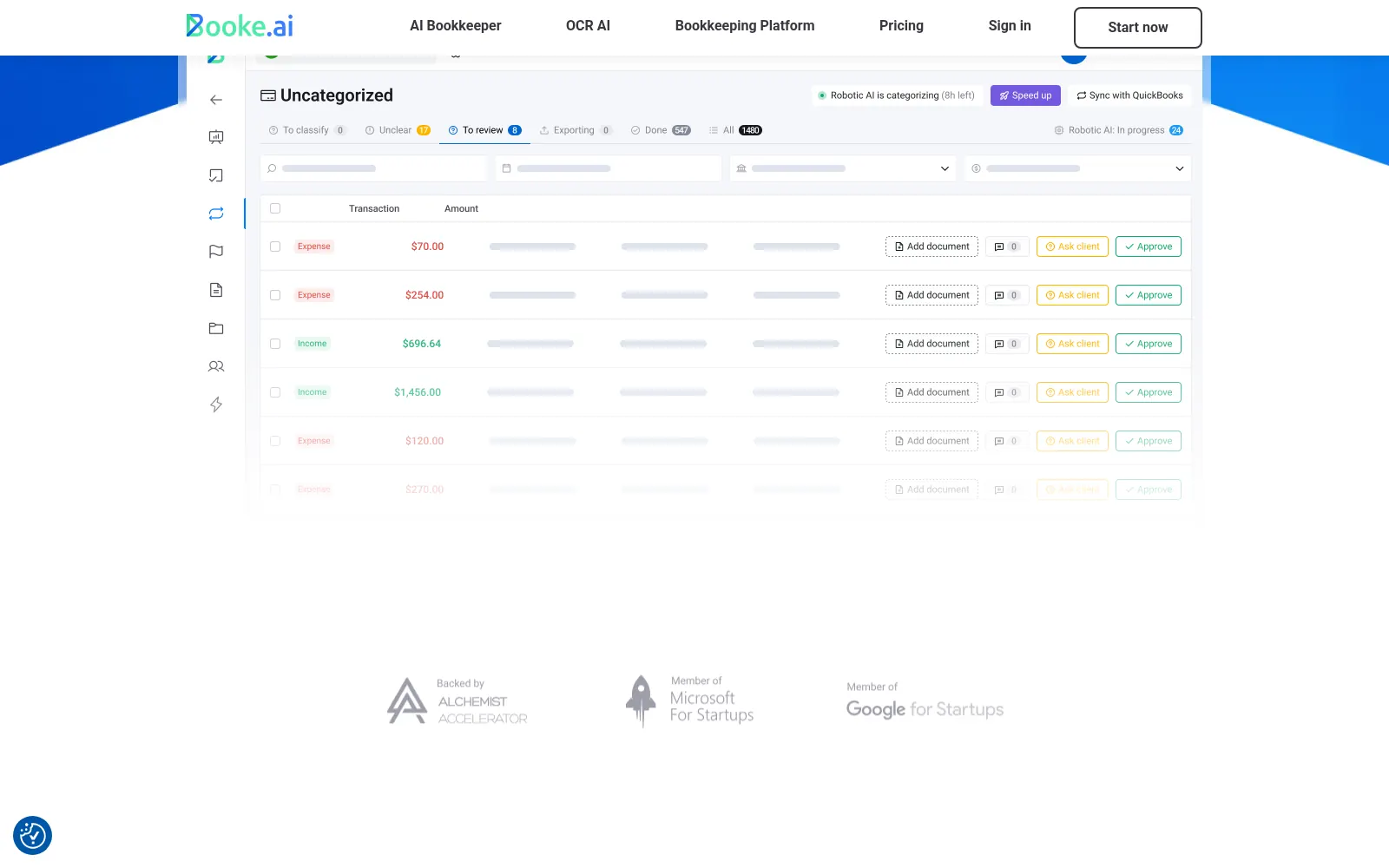1389x868 pixels.
Task: Tick the select-all checkbox in table header
Action: tap(275, 208)
